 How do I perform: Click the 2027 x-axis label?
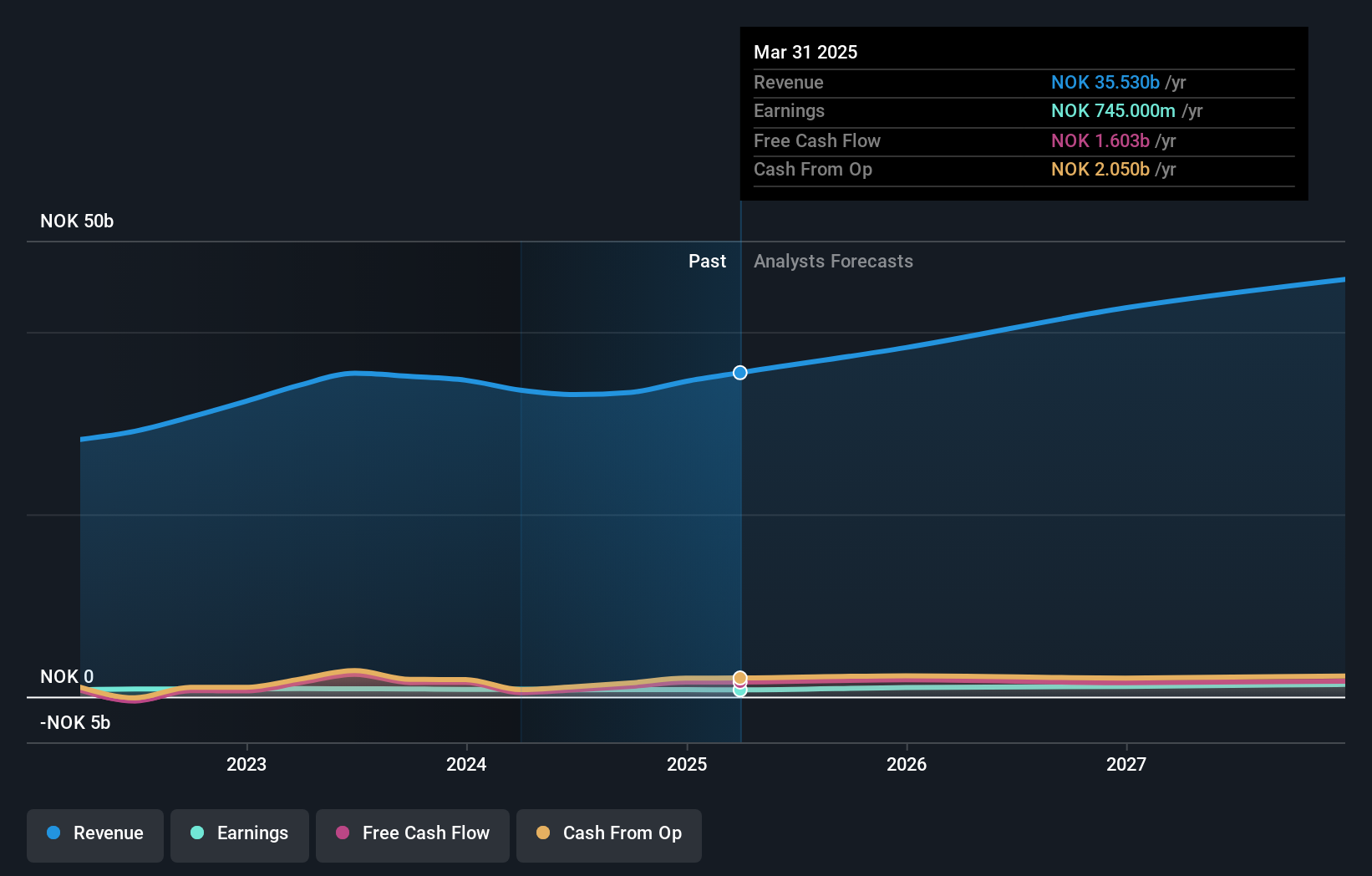[1126, 764]
